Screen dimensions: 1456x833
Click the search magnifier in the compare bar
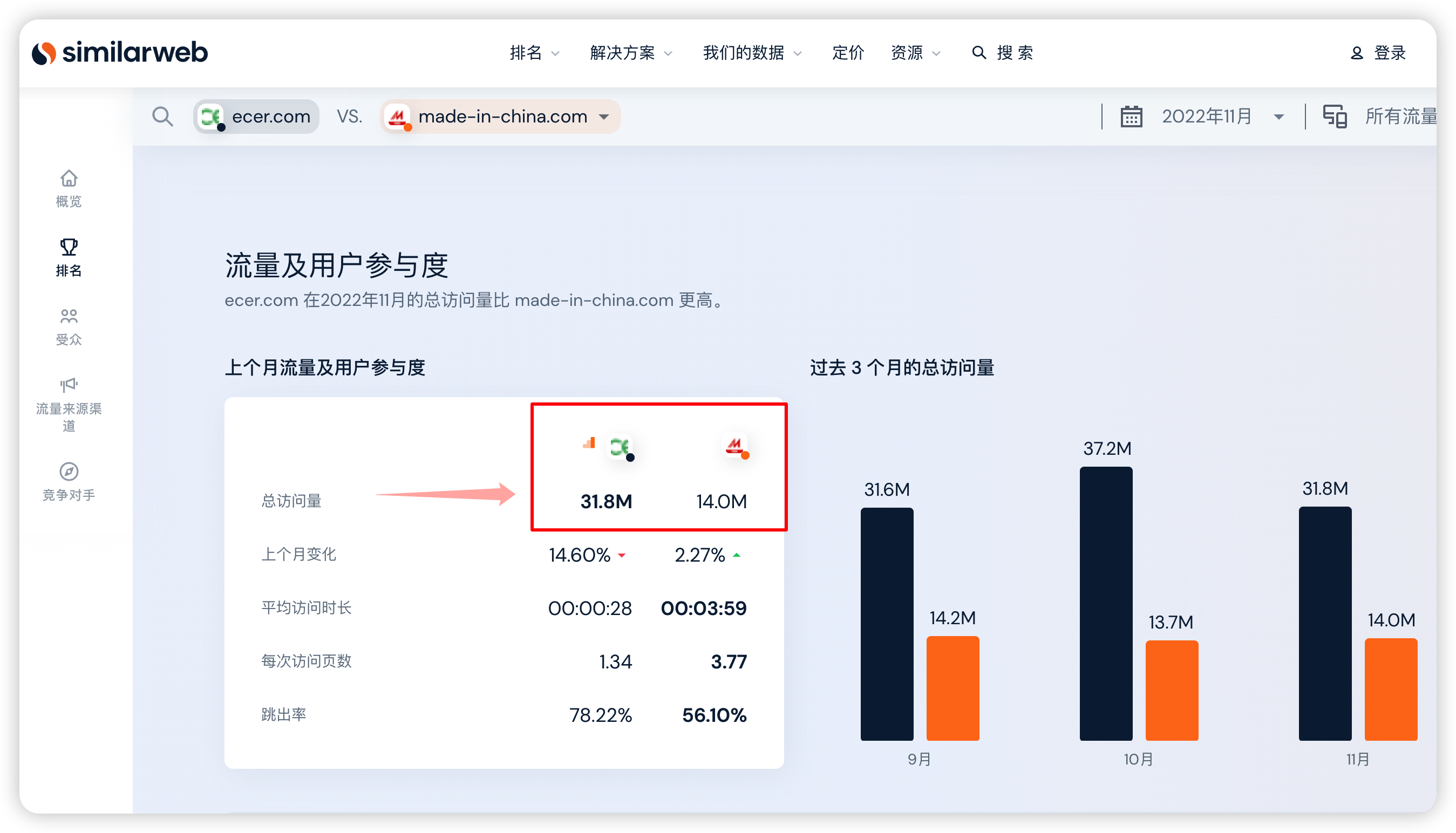(x=162, y=116)
